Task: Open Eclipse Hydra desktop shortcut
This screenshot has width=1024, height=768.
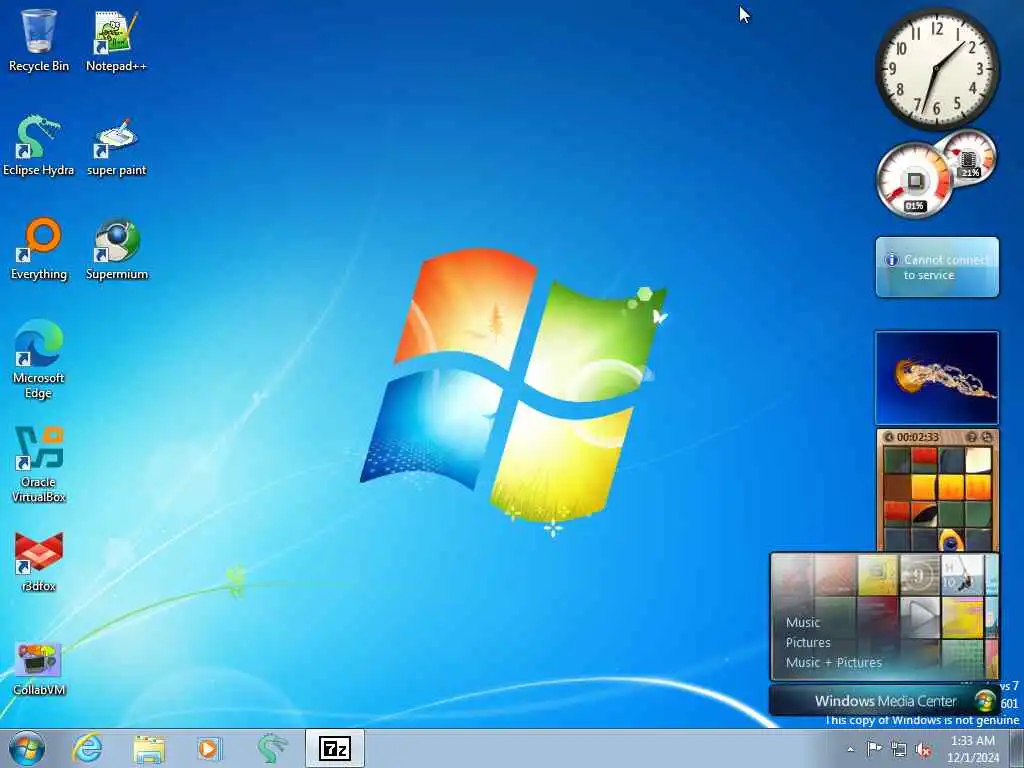Action: (x=39, y=145)
